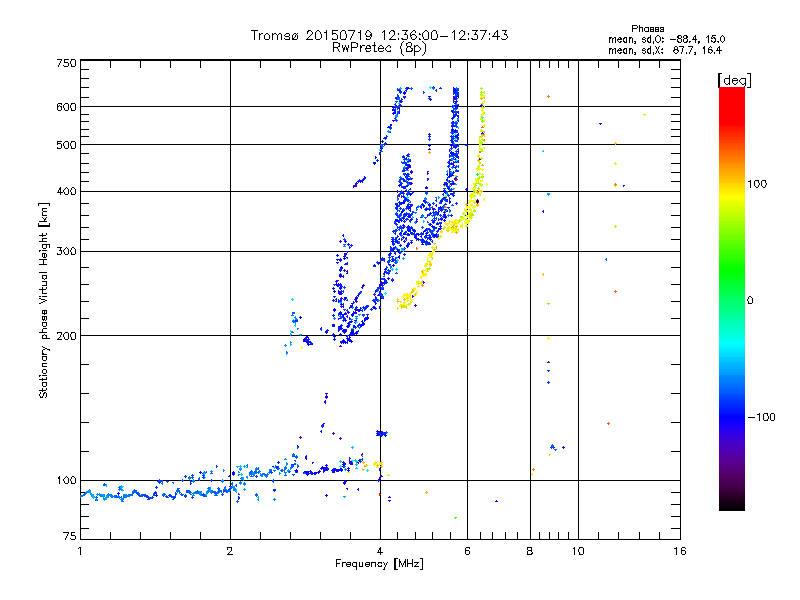Click the colorbar label '100'
The width and height of the screenshot is (800, 600).
click(757, 184)
